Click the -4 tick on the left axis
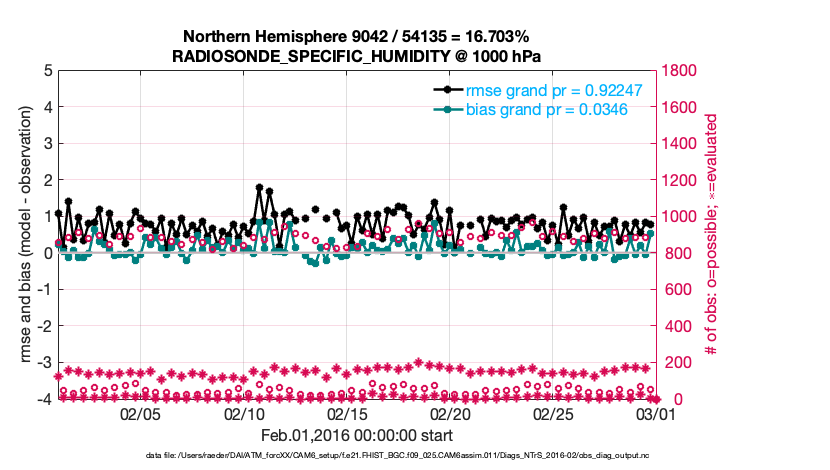 tap(46, 399)
